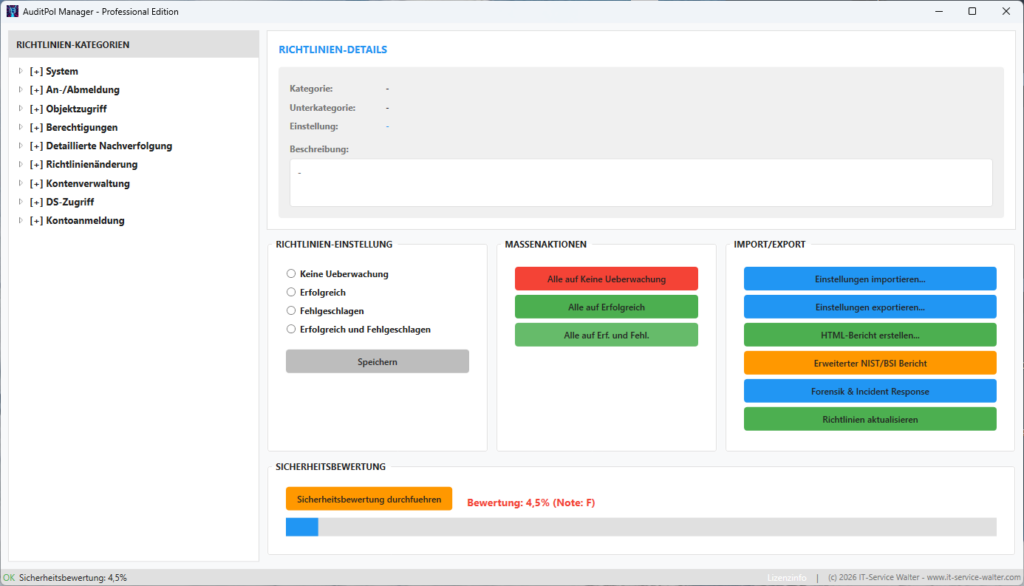
Task: Set all policies to Erfolgreich via mass action
Action: click(606, 306)
